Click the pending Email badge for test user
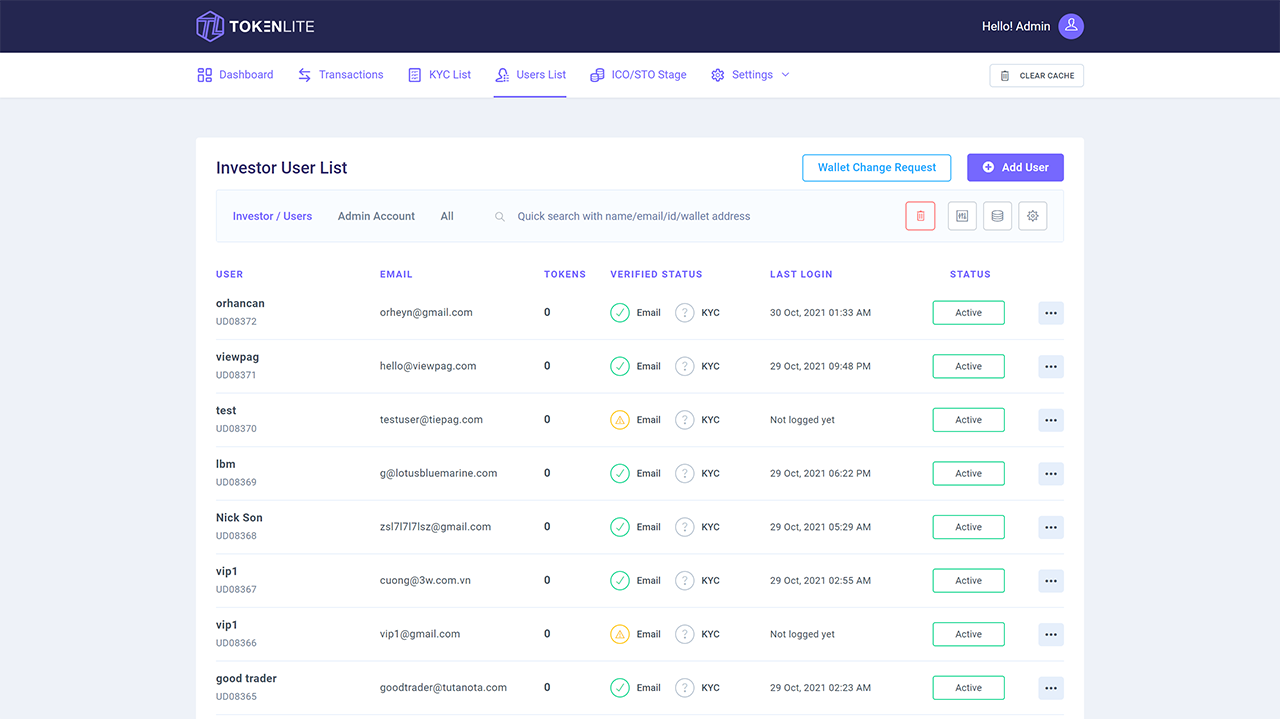The height and width of the screenshot is (720, 1280). (621, 419)
